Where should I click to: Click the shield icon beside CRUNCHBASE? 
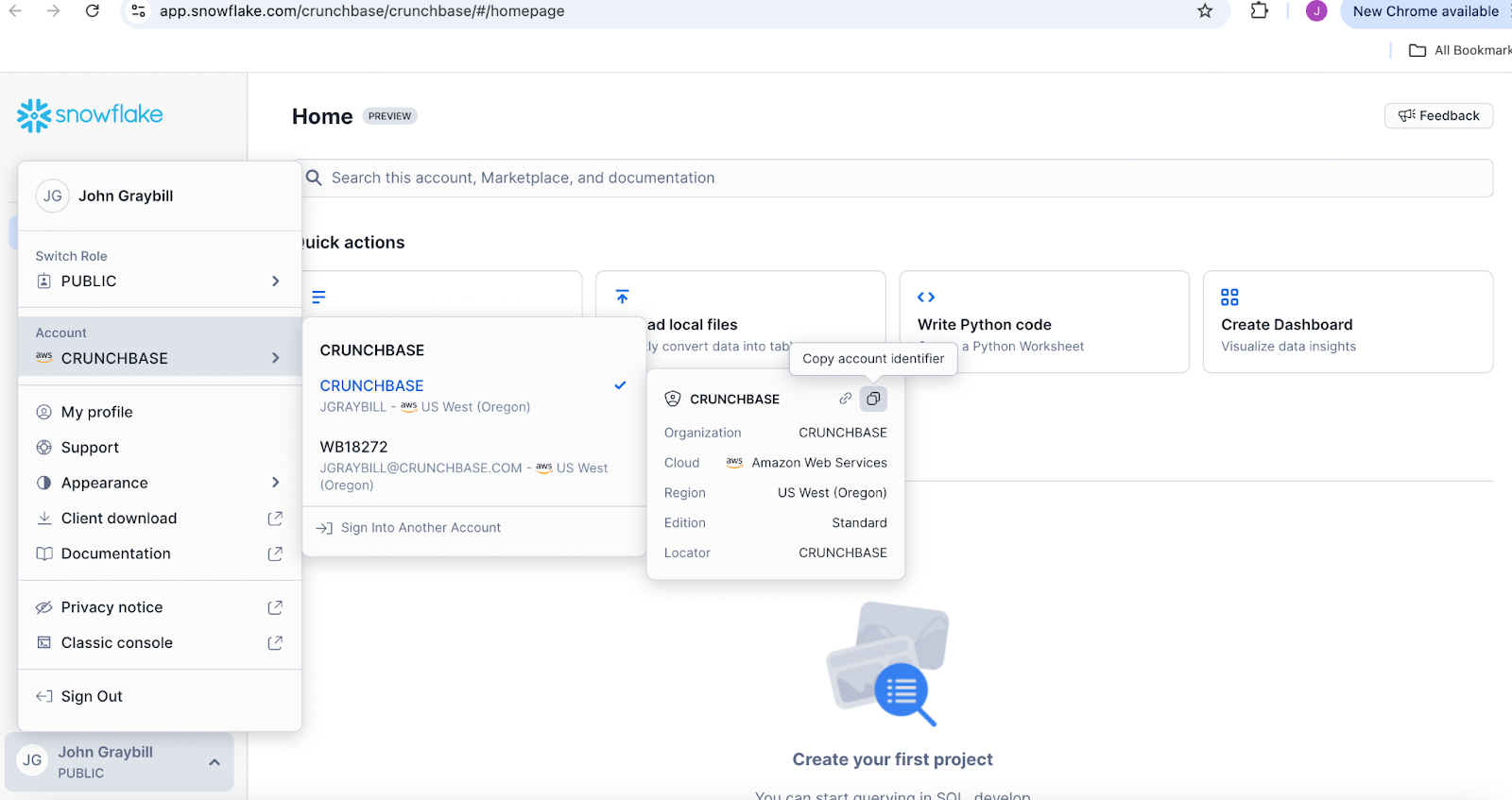[x=673, y=399]
